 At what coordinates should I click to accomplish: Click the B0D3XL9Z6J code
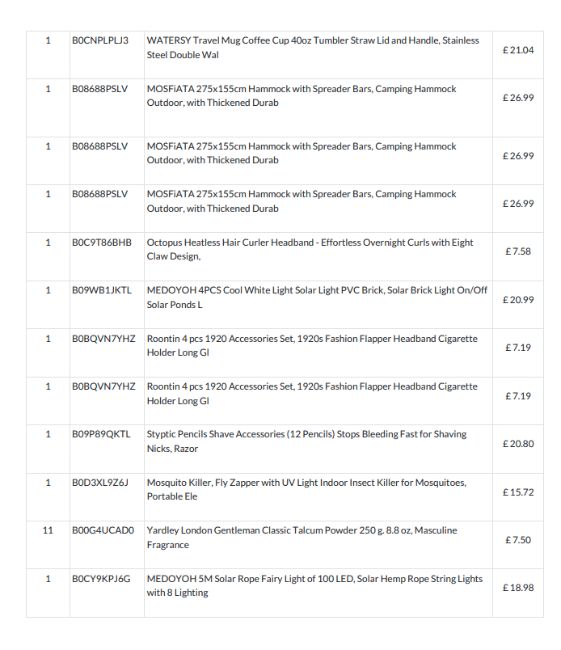tap(100, 483)
